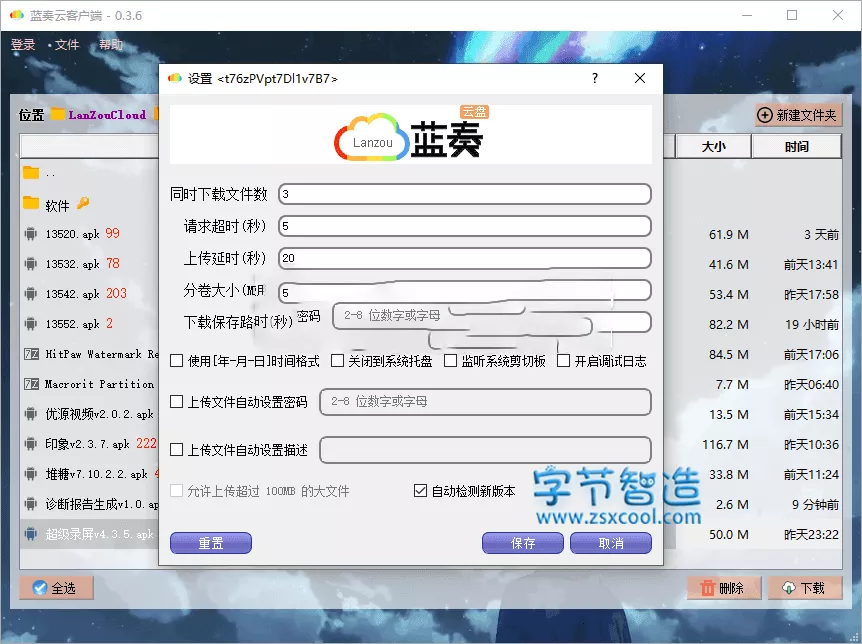Click the 请求超时(秒) input field
This screenshot has height=644, width=862.
pos(465,226)
